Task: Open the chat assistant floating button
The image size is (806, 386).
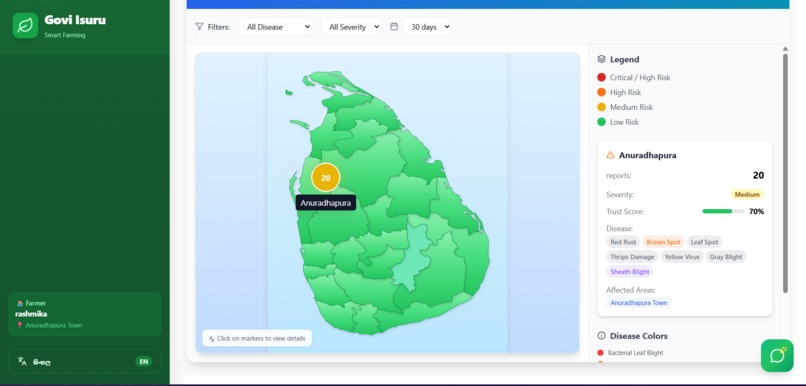Action: (x=777, y=355)
